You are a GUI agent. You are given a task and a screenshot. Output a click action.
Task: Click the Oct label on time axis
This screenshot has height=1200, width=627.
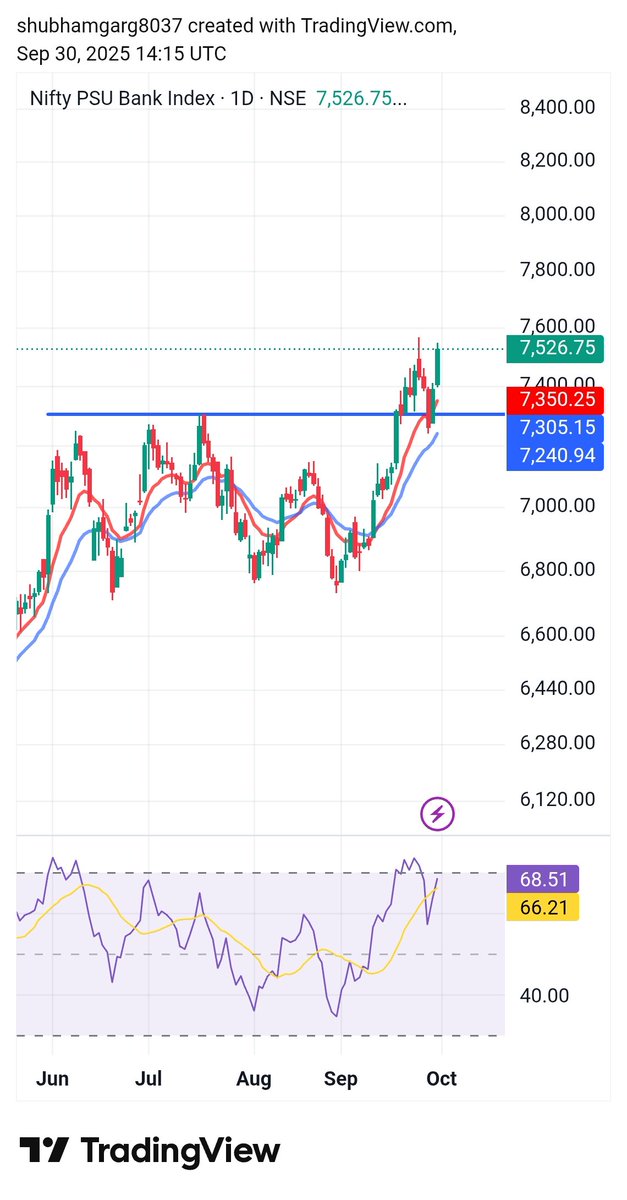[x=442, y=1079]
